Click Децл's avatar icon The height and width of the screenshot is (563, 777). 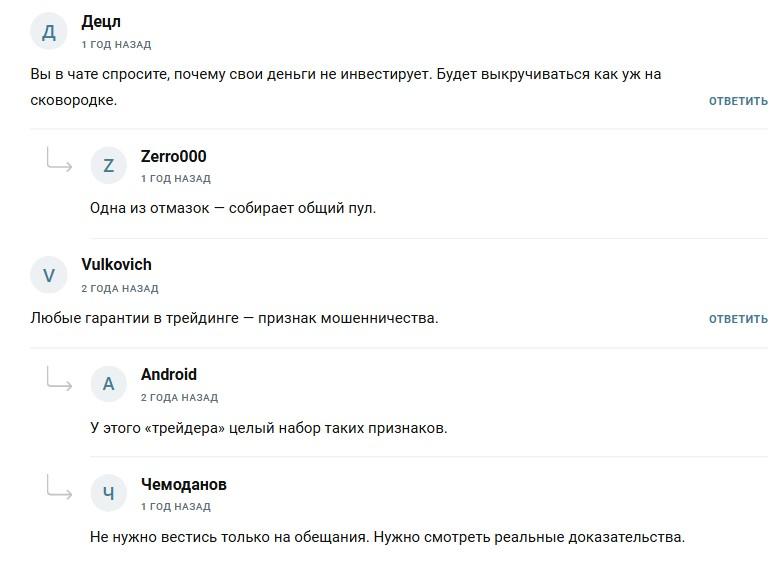click(49, 31)
